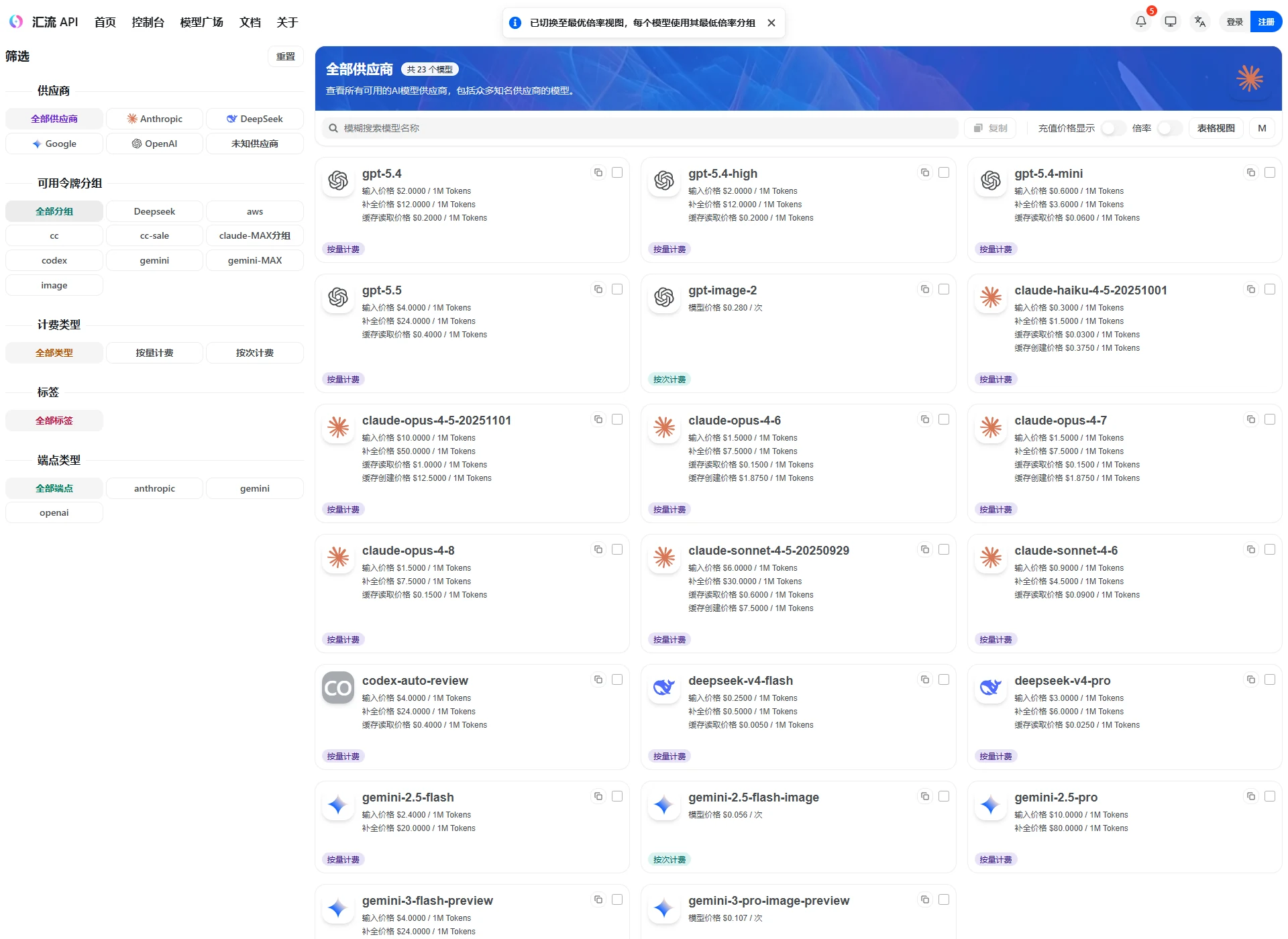Click the Anthropic starburst in banner
The width and height of the screenshot is (1288, 939).
click(1250, 78)
